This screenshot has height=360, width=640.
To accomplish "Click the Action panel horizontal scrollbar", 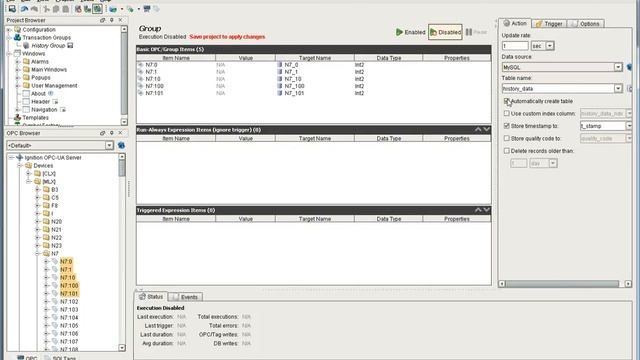I will pos(562,284).
